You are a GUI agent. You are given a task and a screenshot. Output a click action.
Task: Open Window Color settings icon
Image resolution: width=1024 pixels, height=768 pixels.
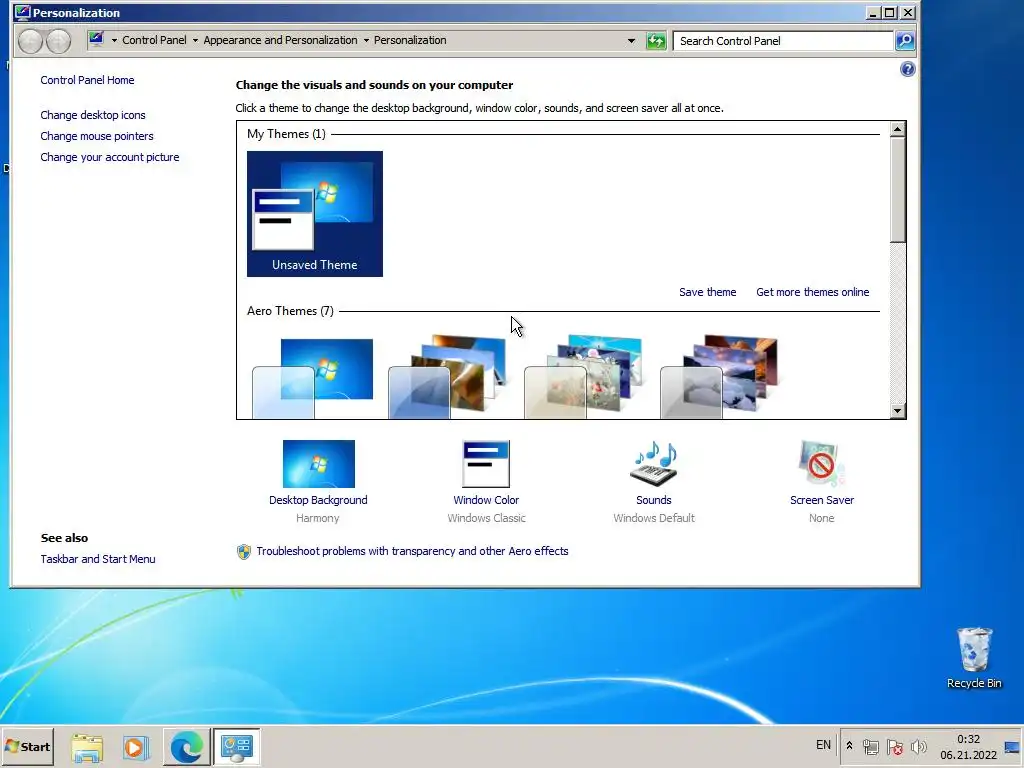pos(486,464)
